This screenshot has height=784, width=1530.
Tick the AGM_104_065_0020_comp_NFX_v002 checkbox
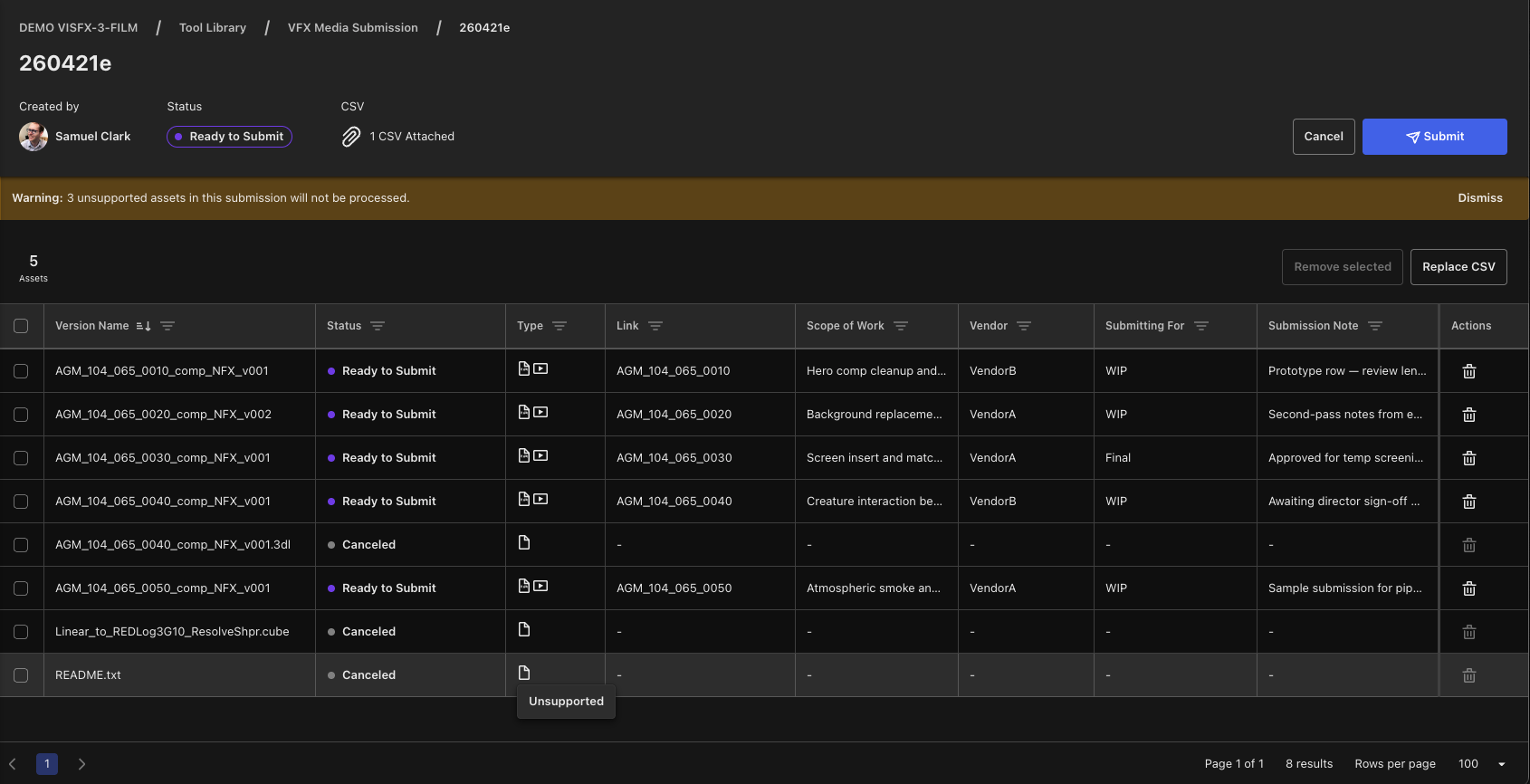[21, 415]
